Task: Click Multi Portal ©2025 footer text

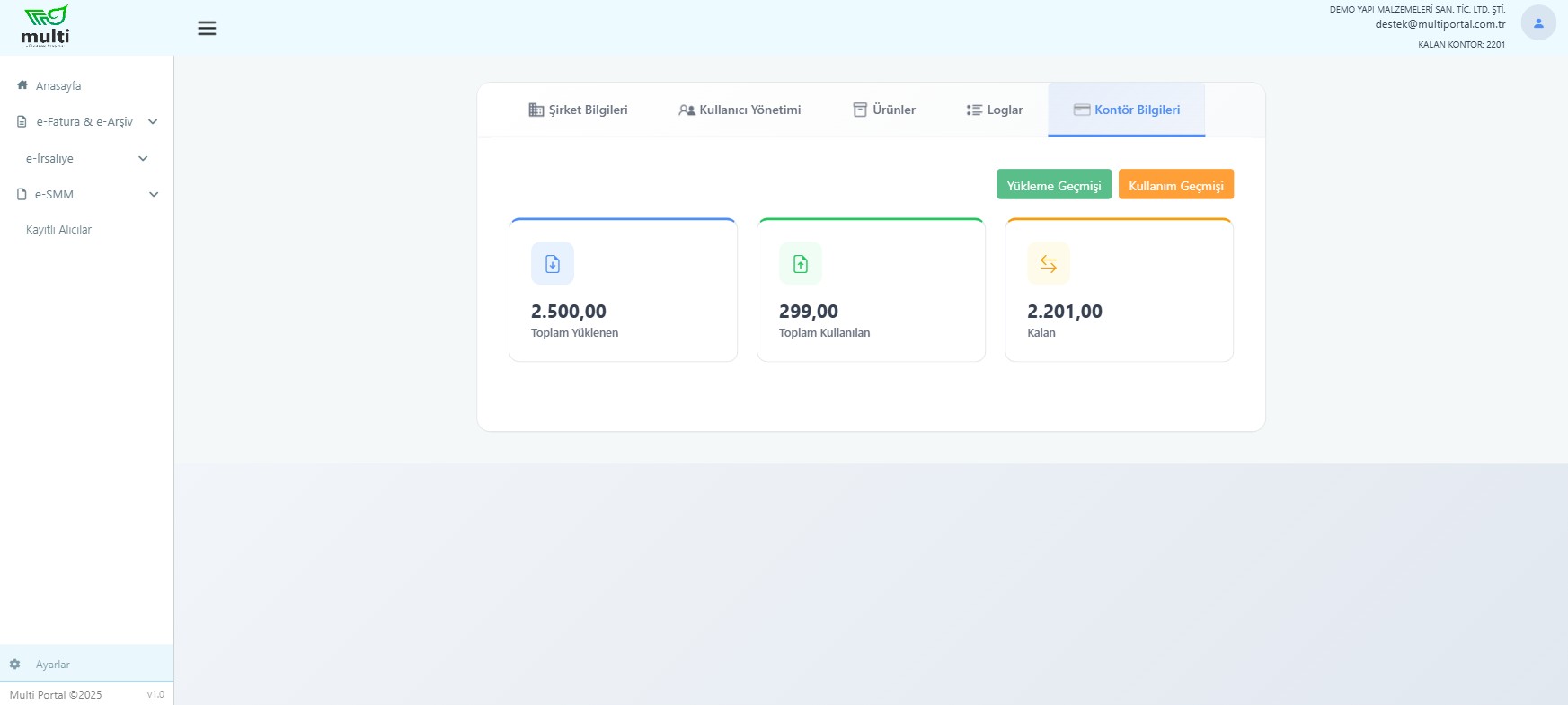Action: click(x=56, y=694)
